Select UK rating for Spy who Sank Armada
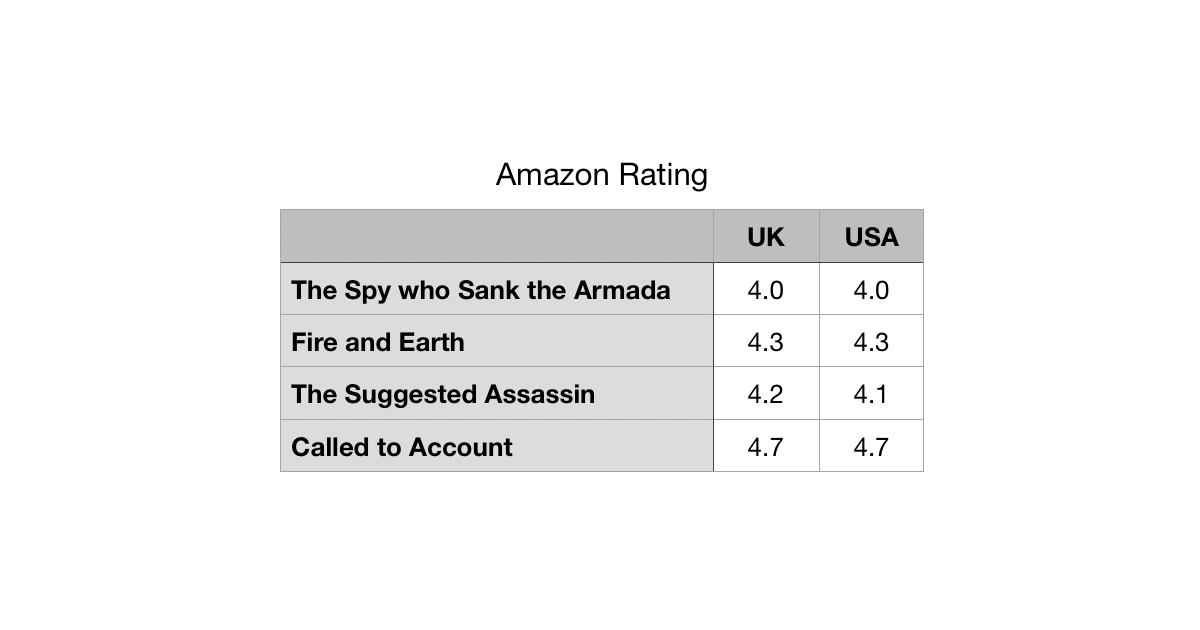Viewport: 1200px width, 630px height. tap(766, 290)
